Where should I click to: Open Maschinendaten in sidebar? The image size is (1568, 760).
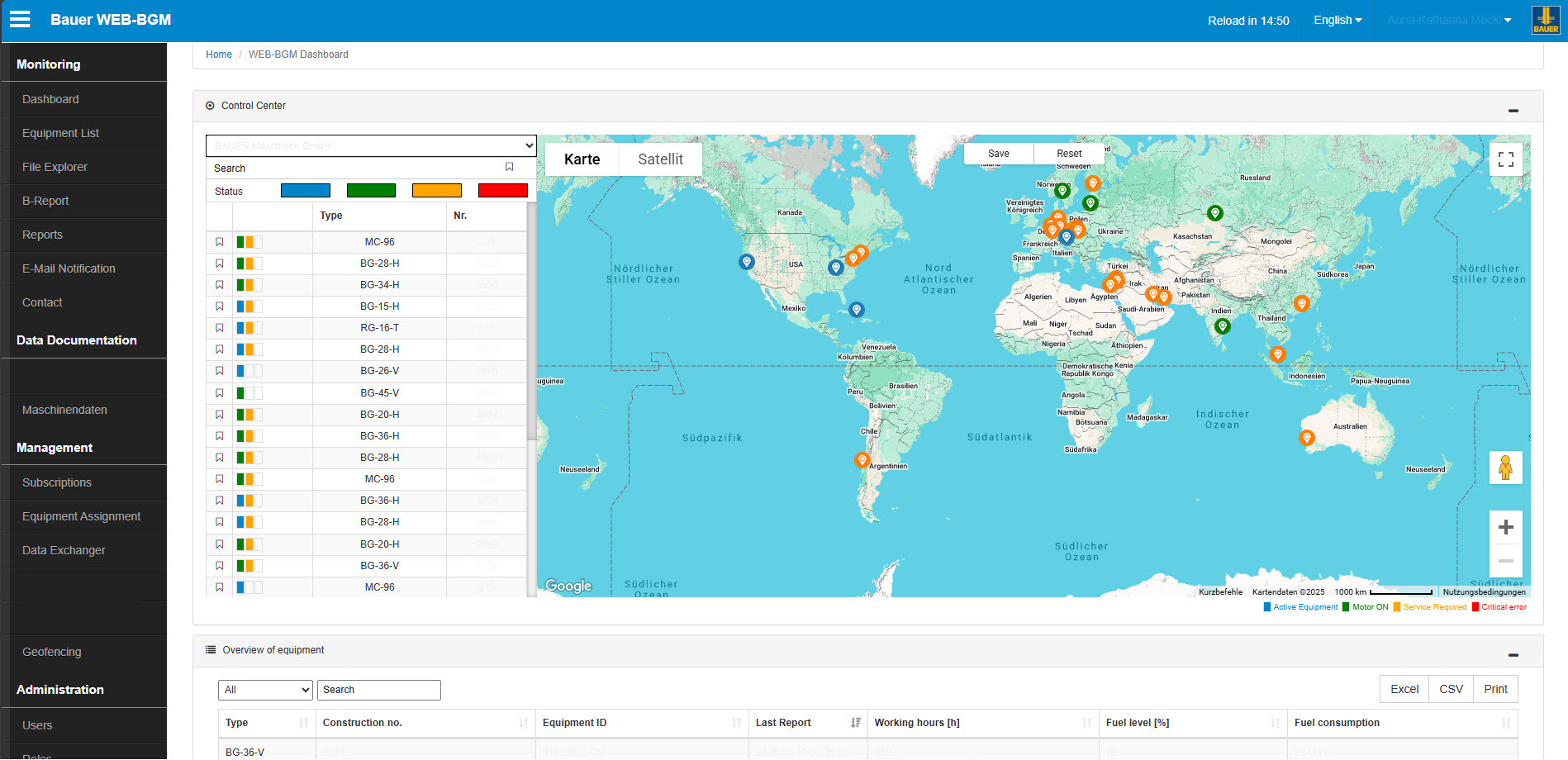coord(64,410)
